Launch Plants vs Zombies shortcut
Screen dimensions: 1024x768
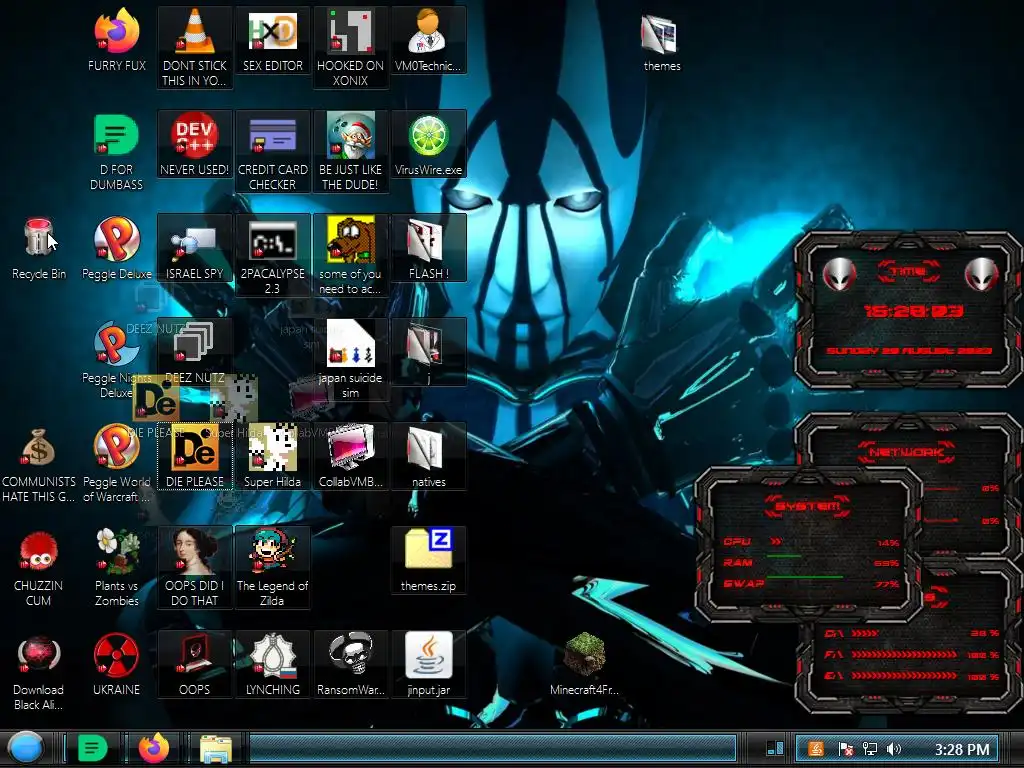pos(116,551)
